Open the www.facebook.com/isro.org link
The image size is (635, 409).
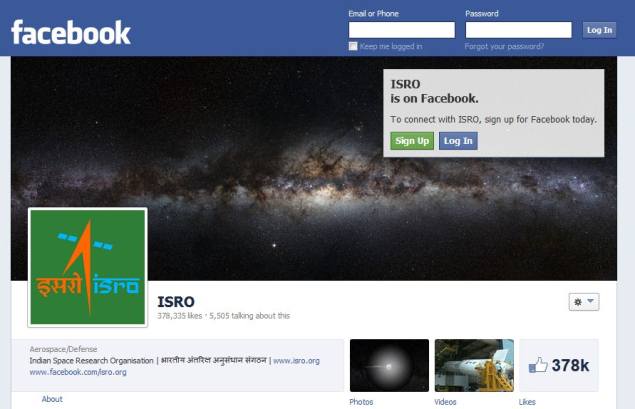pos(78,372)
